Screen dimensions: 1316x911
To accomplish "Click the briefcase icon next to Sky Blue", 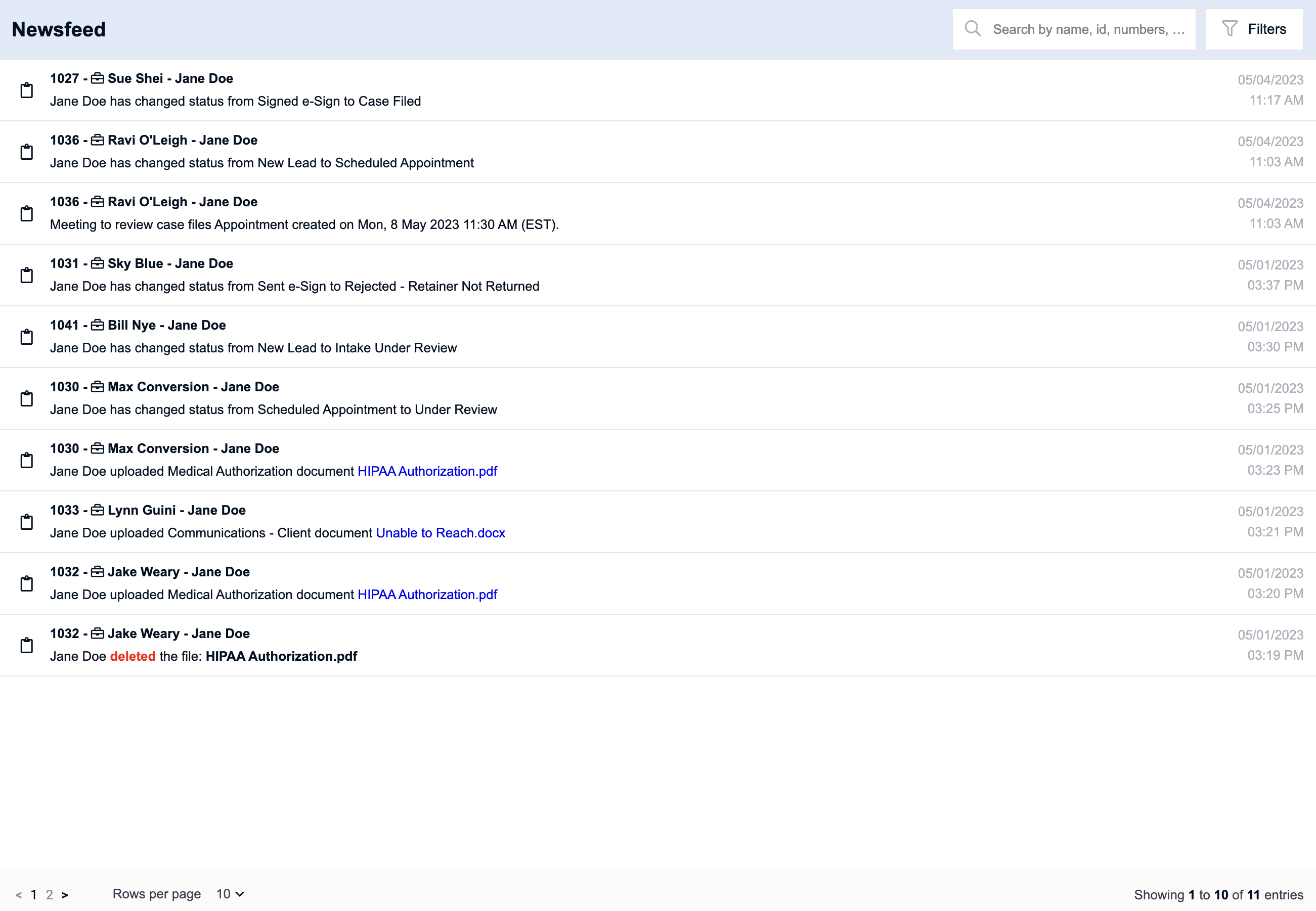I will pos(98,263).
